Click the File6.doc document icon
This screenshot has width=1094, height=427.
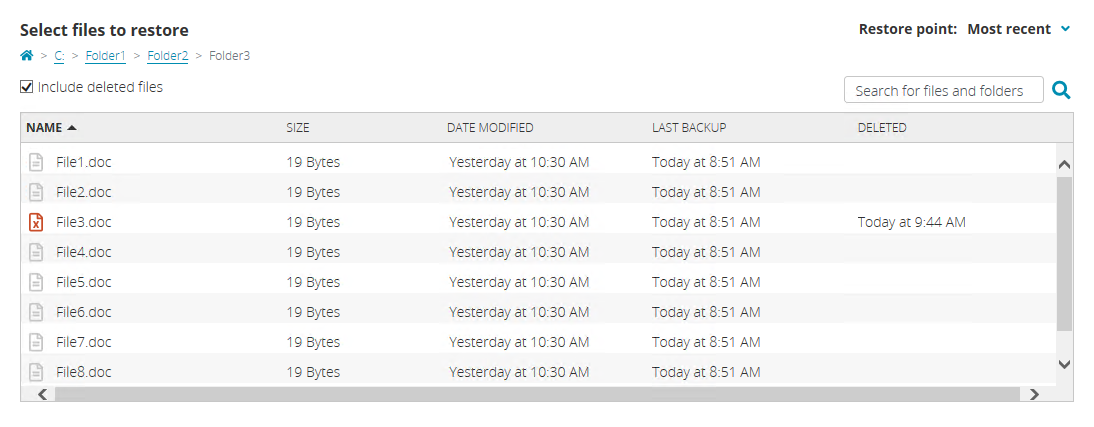coord(36,312)
